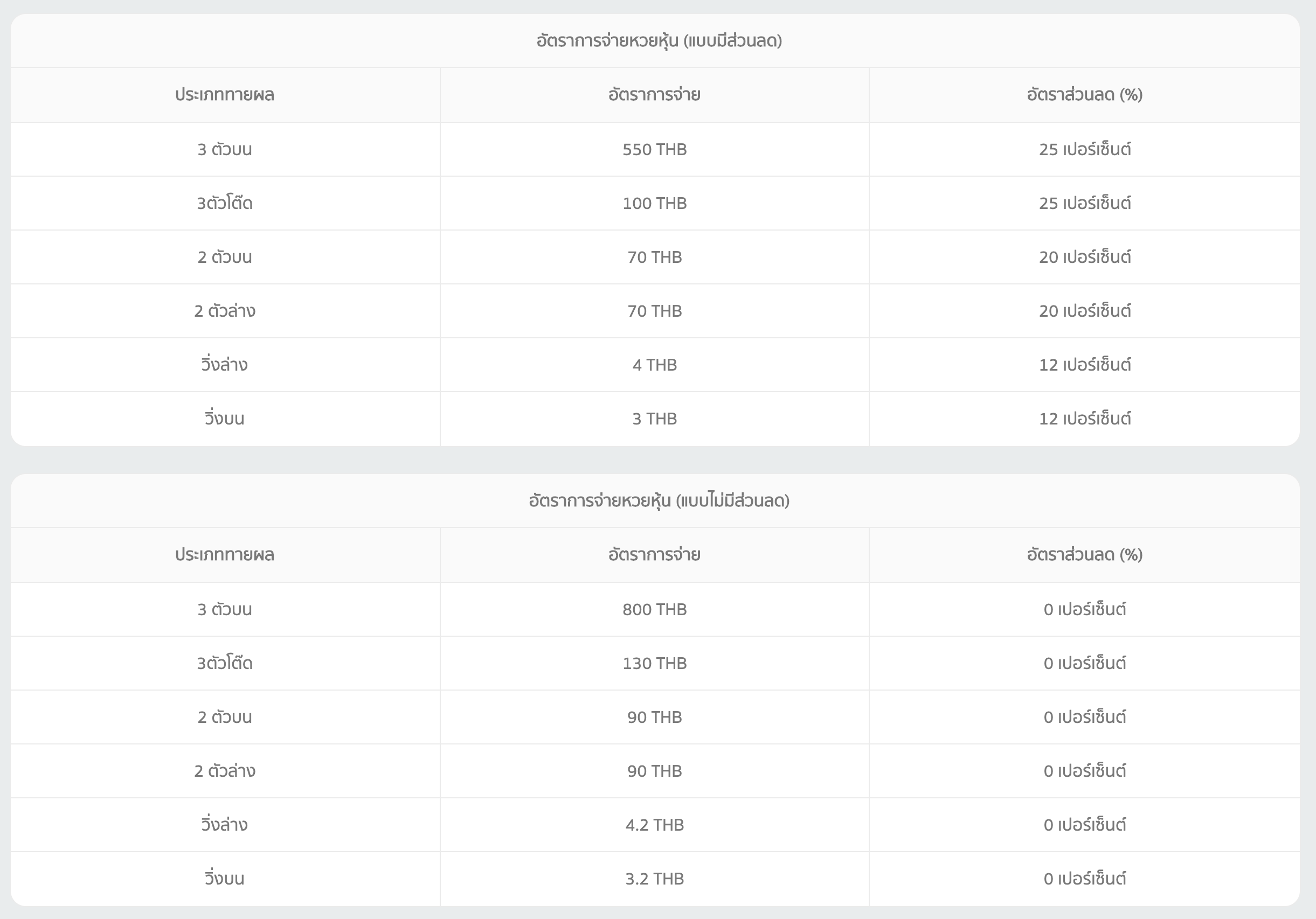Select the 3.2 THB payout cell
Screen dimensions: 1316x919
(654, 879)
